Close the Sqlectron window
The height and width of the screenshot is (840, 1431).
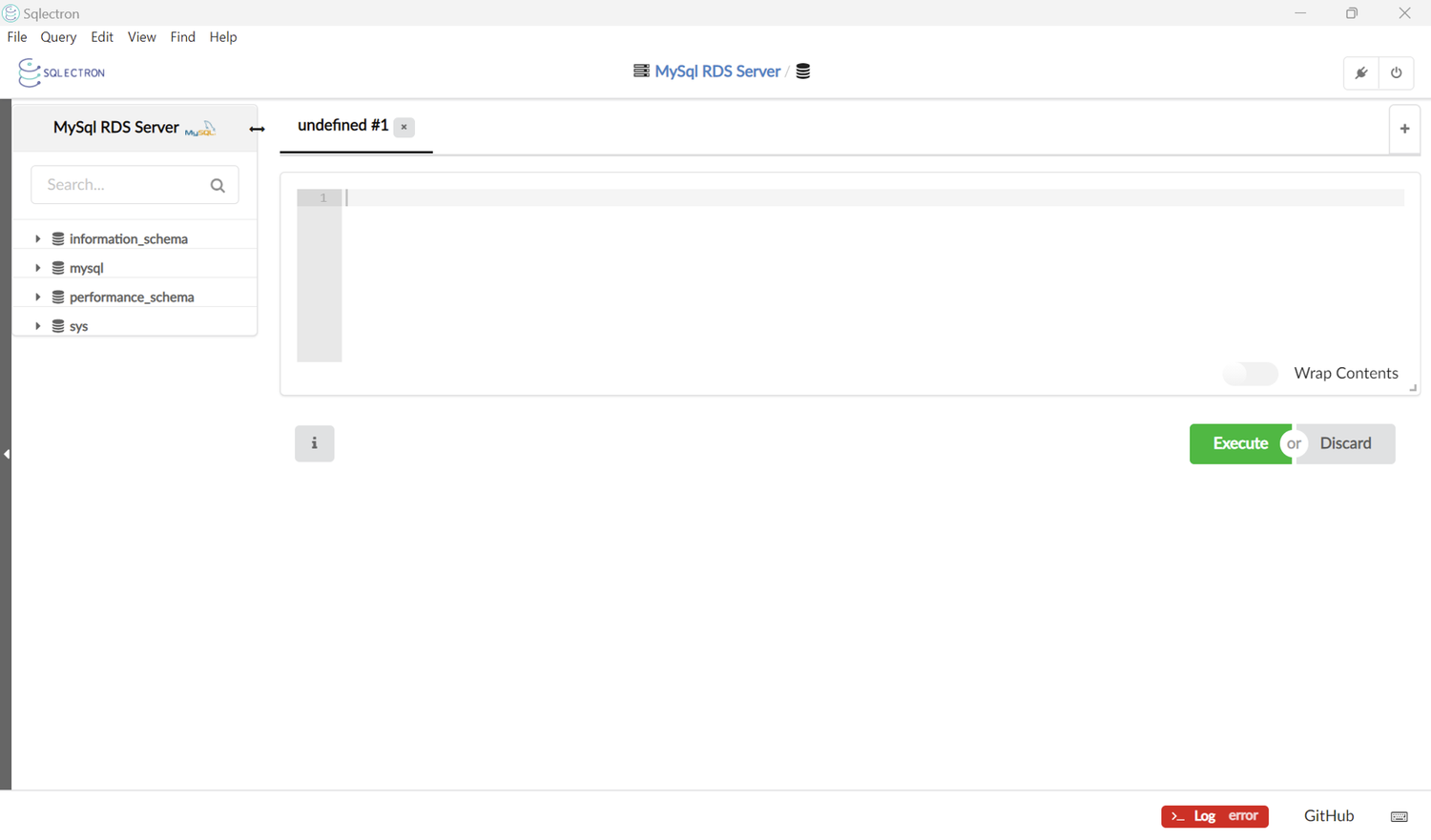tap(1404, 13)
